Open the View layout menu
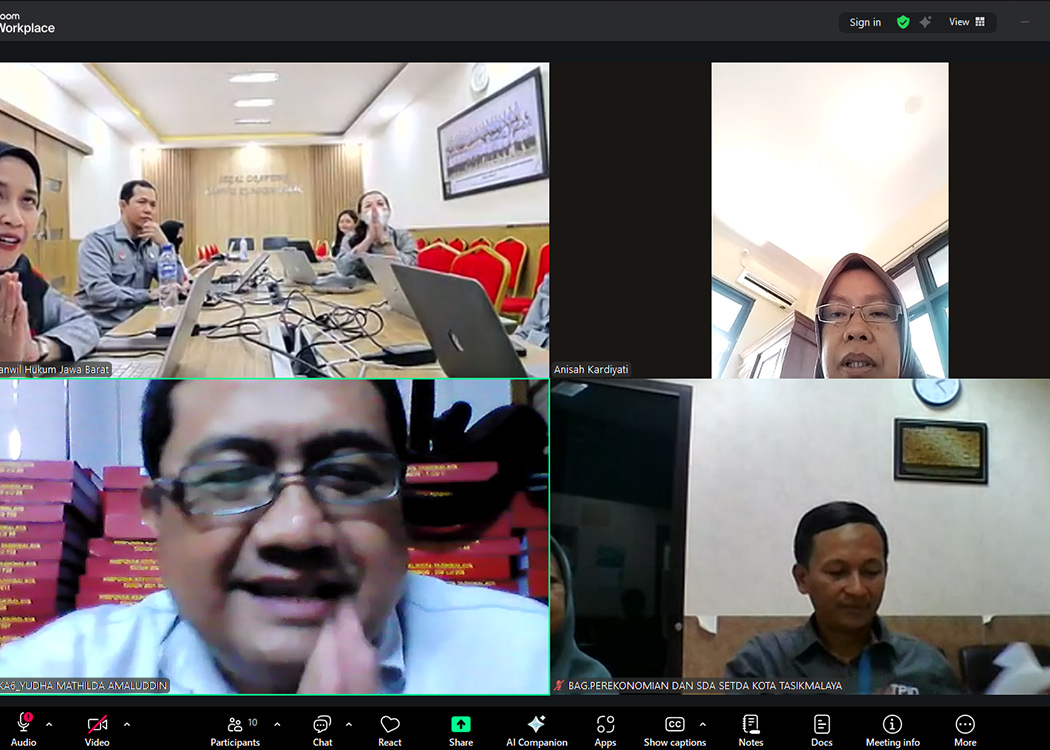 966,22
